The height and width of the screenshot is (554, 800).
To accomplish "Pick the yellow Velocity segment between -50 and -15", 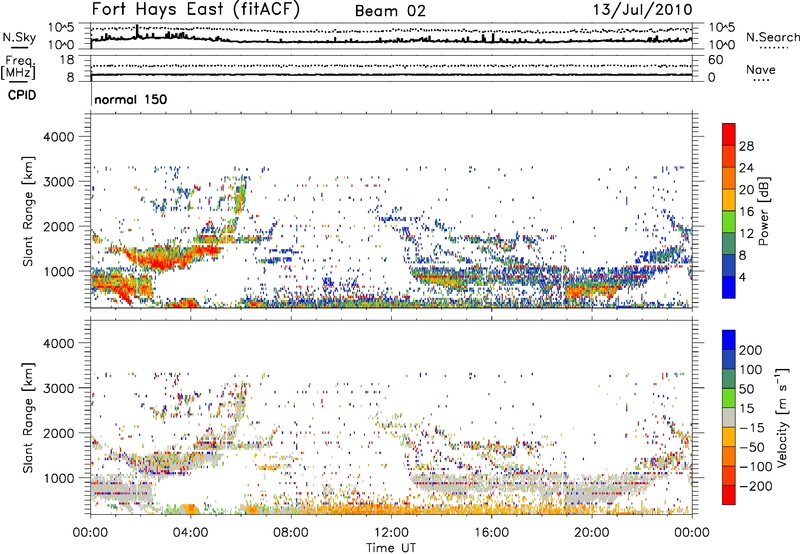I will point(729,437).
